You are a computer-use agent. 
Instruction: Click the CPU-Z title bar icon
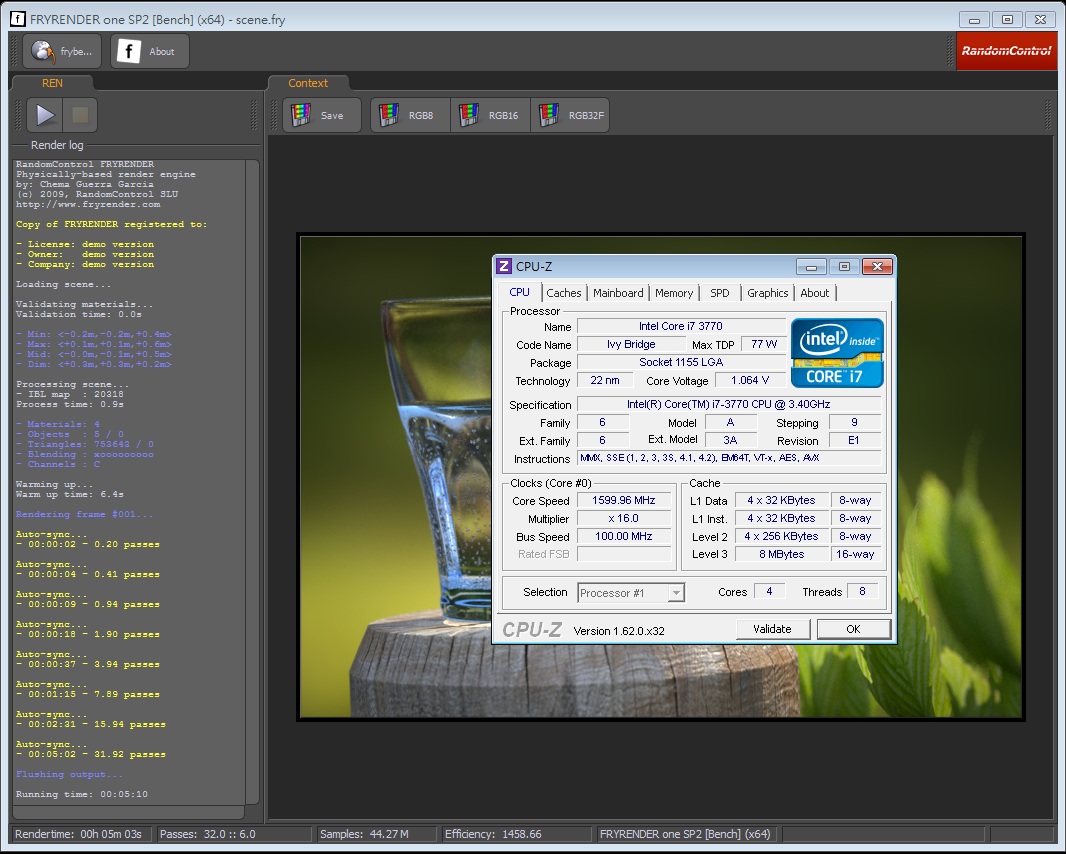(505, 266)
